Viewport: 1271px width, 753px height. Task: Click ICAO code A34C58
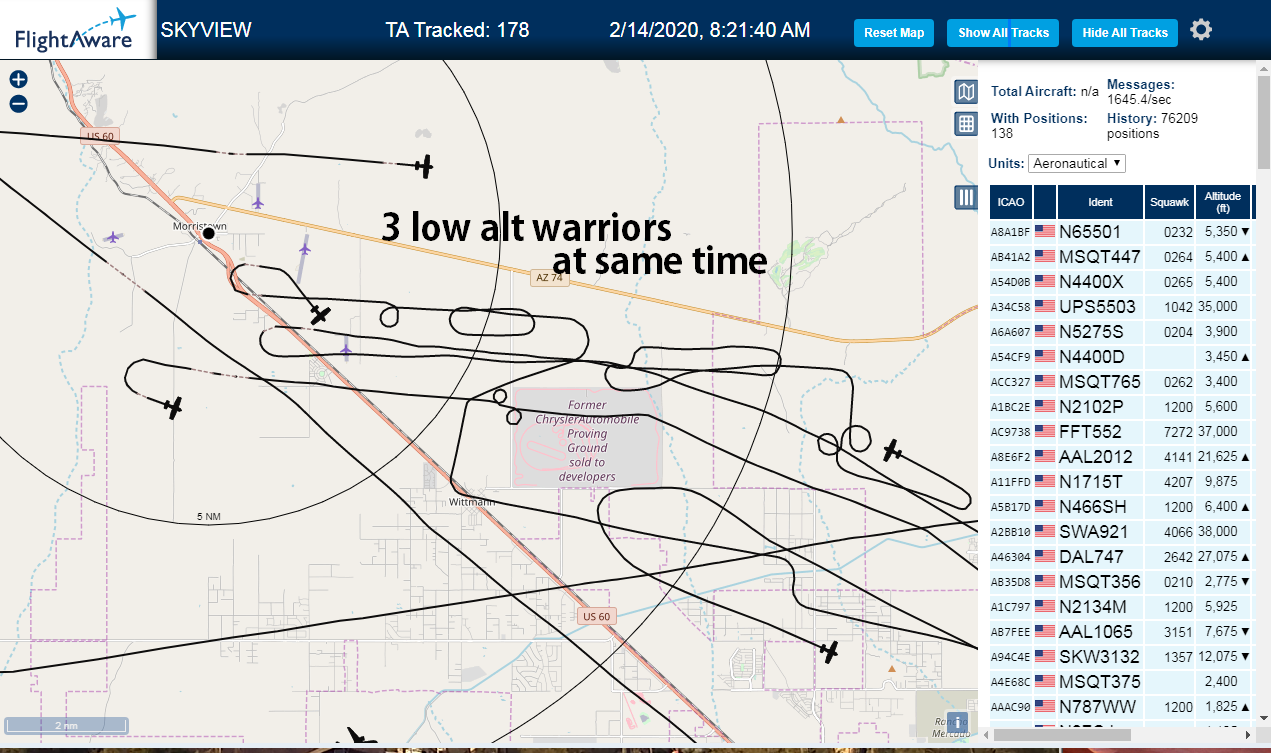coord(1010,307)
